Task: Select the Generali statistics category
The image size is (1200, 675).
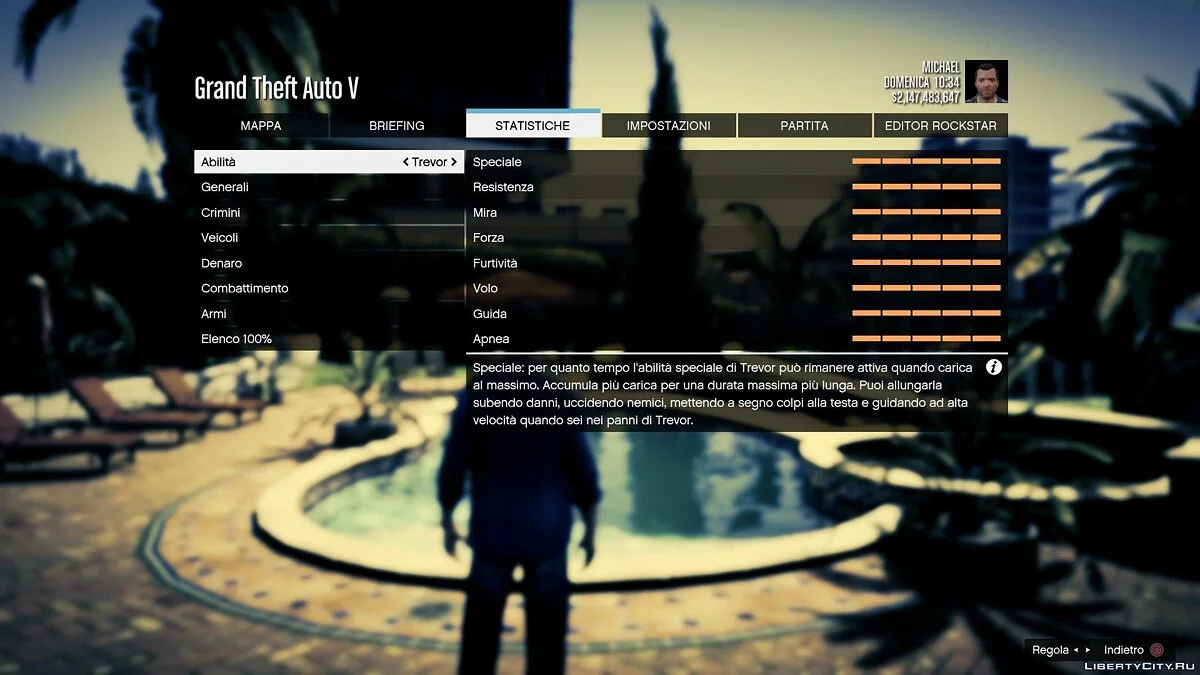Action: (225, 187)
